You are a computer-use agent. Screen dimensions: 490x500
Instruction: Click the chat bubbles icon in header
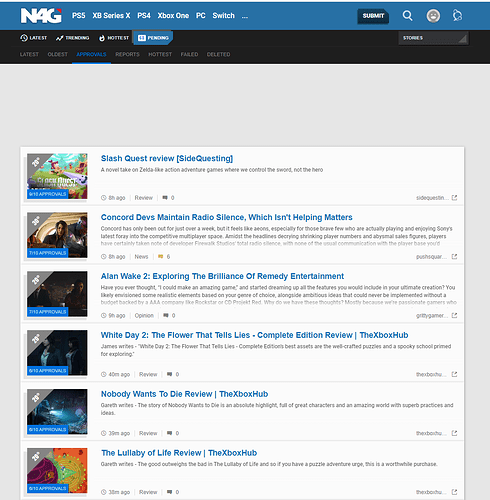(457, 16)
